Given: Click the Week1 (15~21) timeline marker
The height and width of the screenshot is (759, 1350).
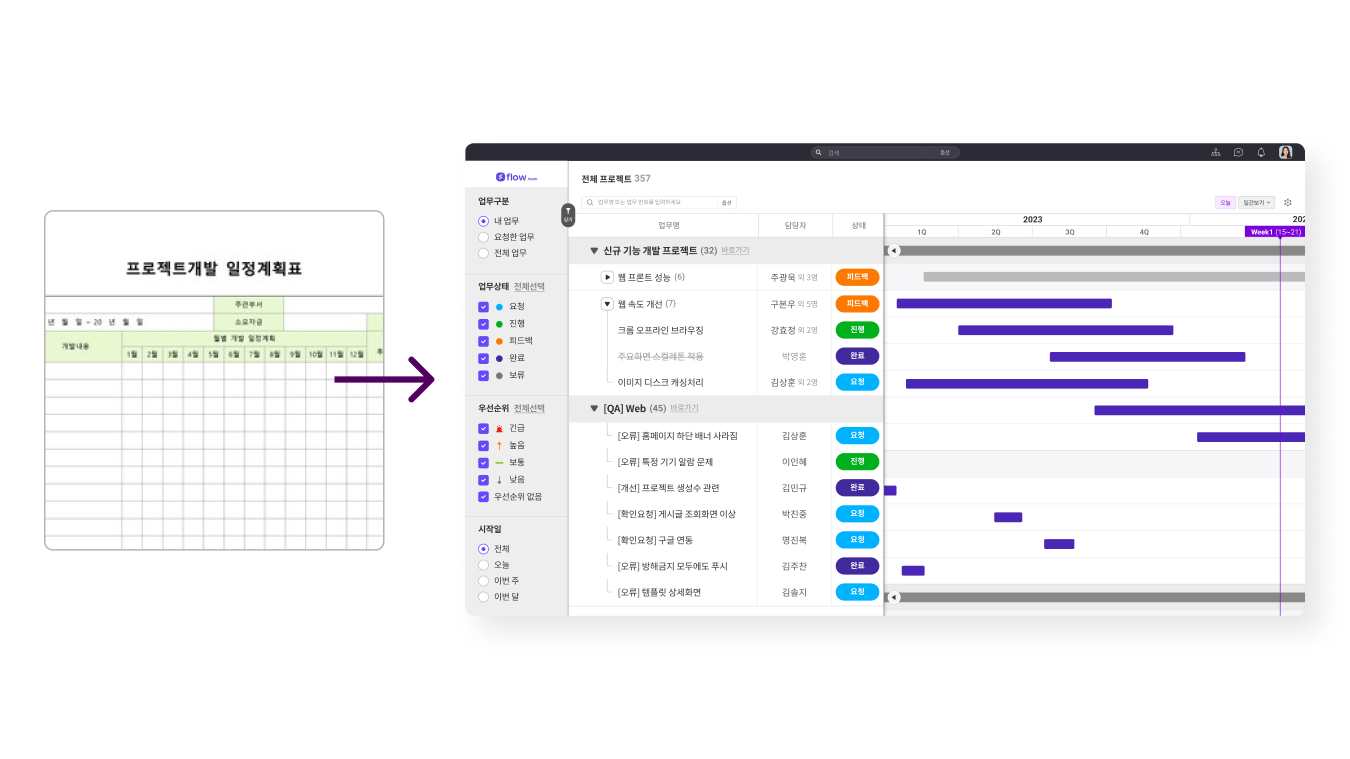Looking at the screenshot, I should (1274, 232).
